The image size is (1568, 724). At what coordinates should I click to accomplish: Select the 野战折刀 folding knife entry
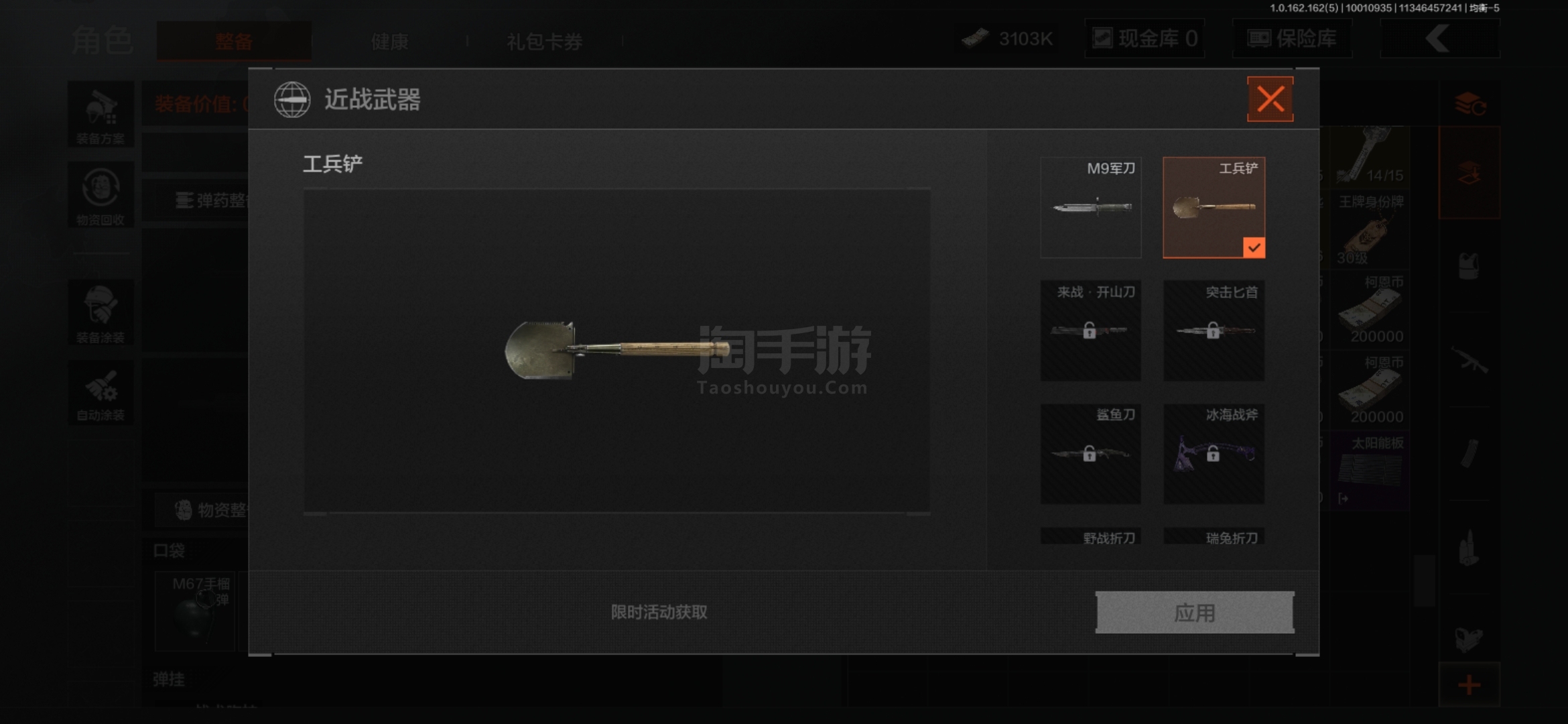click(1090, 536)
